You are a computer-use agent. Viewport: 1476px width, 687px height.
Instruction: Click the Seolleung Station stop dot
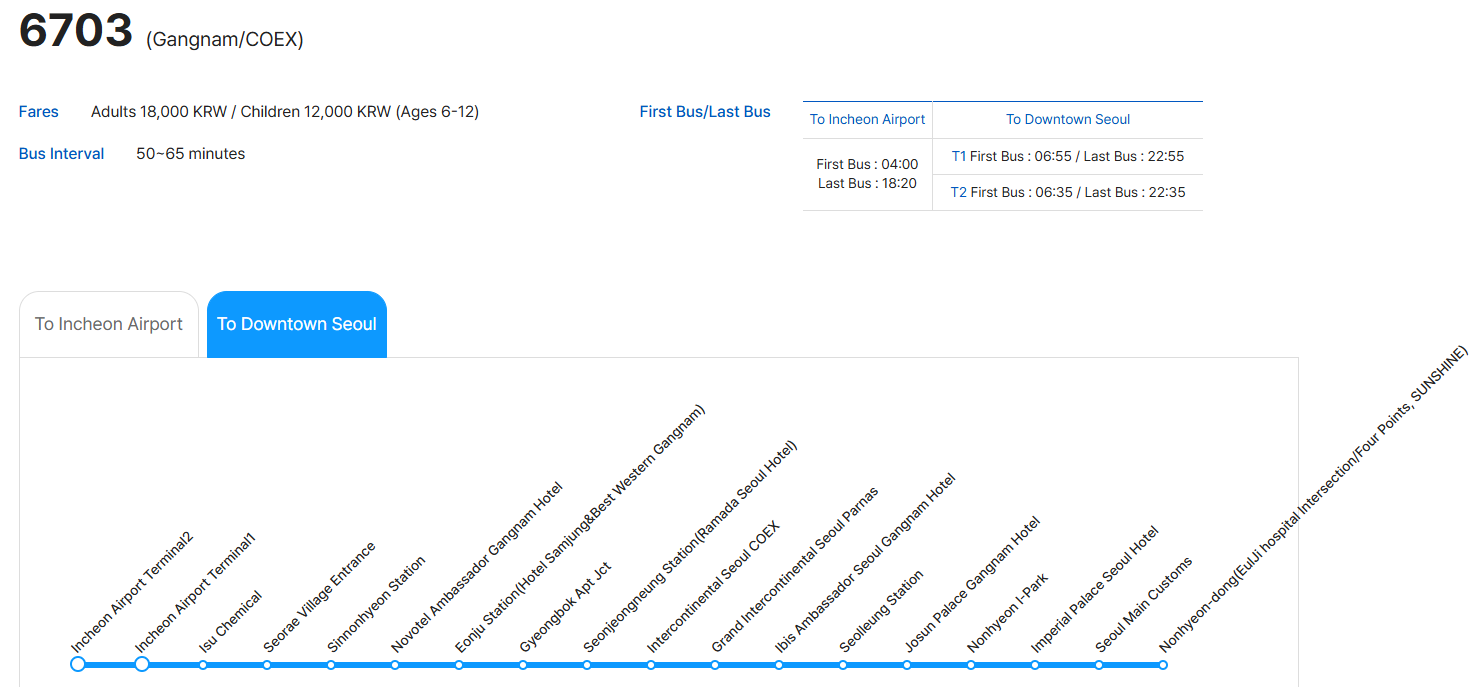click(x=843, y=665)
